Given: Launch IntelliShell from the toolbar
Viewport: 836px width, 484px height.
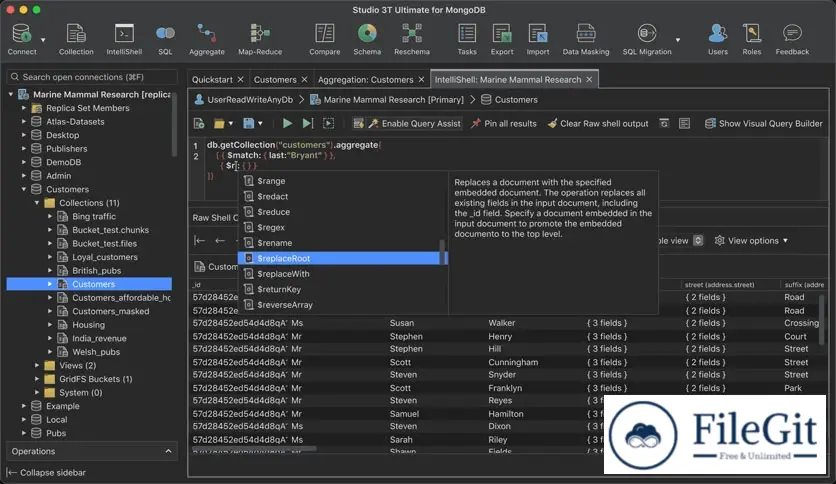Looking at the screenshot, I should (x=124, y=39).
